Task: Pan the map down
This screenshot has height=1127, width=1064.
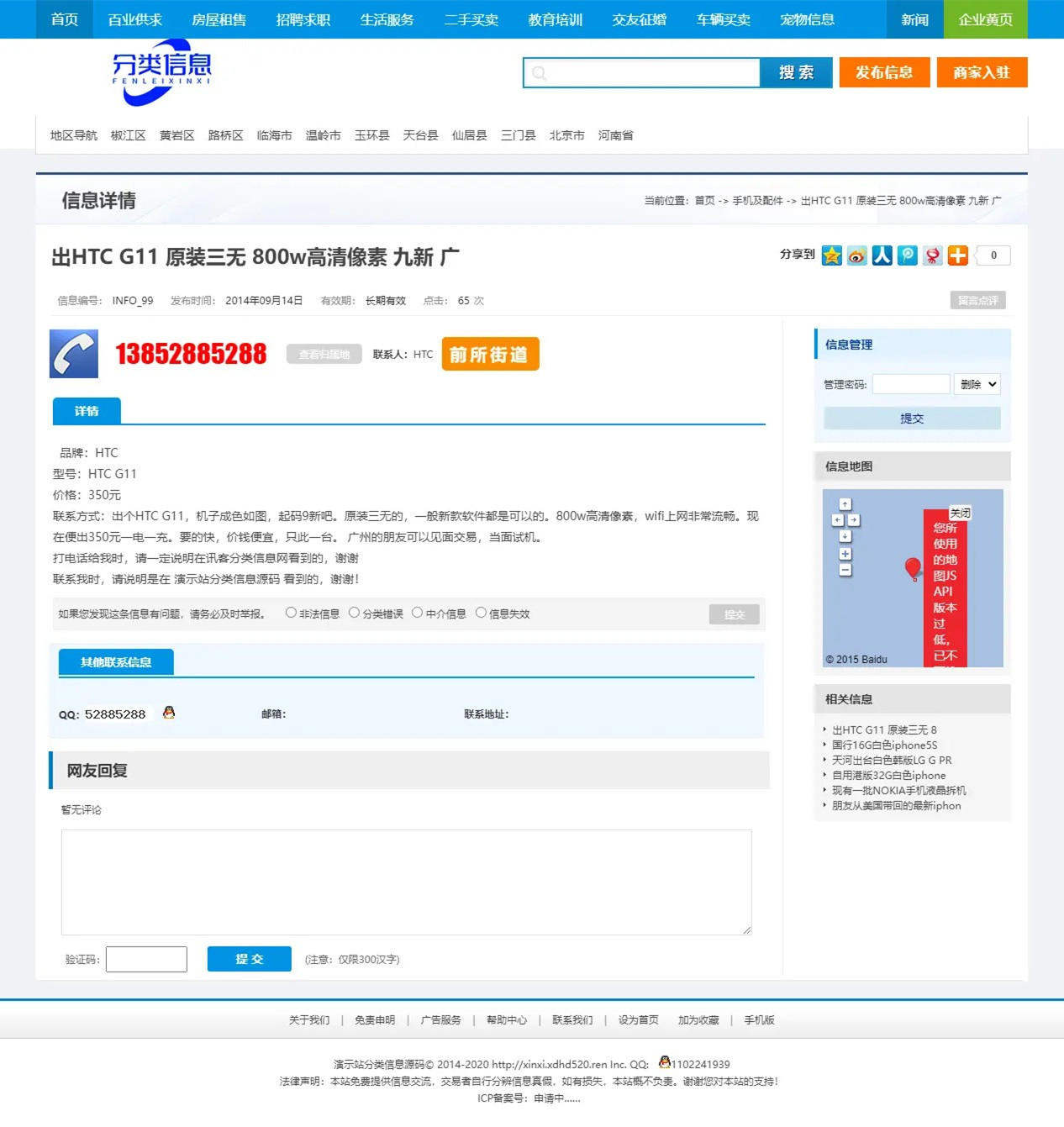Action: click(845, 536)
